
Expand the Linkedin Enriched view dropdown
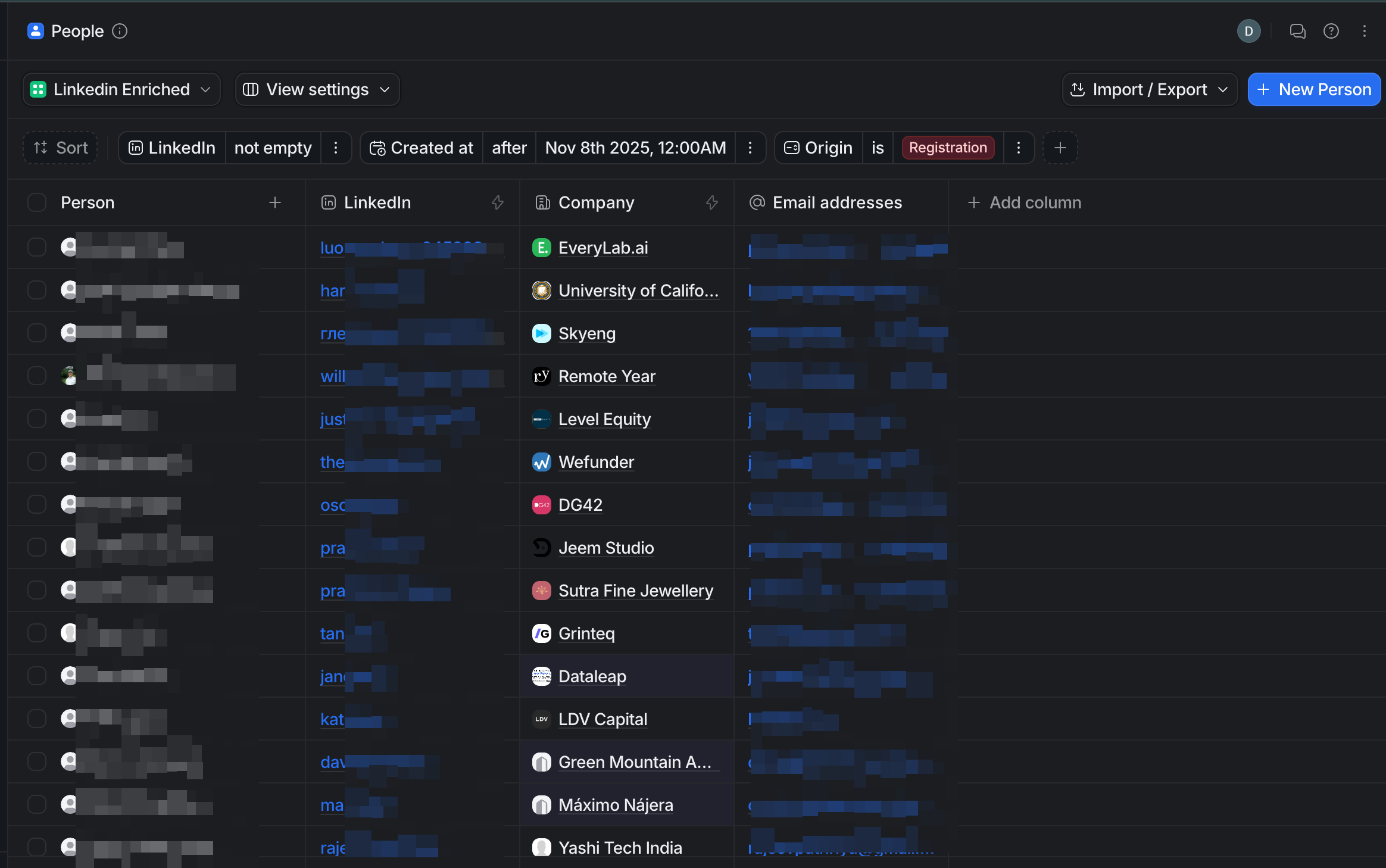point(121,89)
